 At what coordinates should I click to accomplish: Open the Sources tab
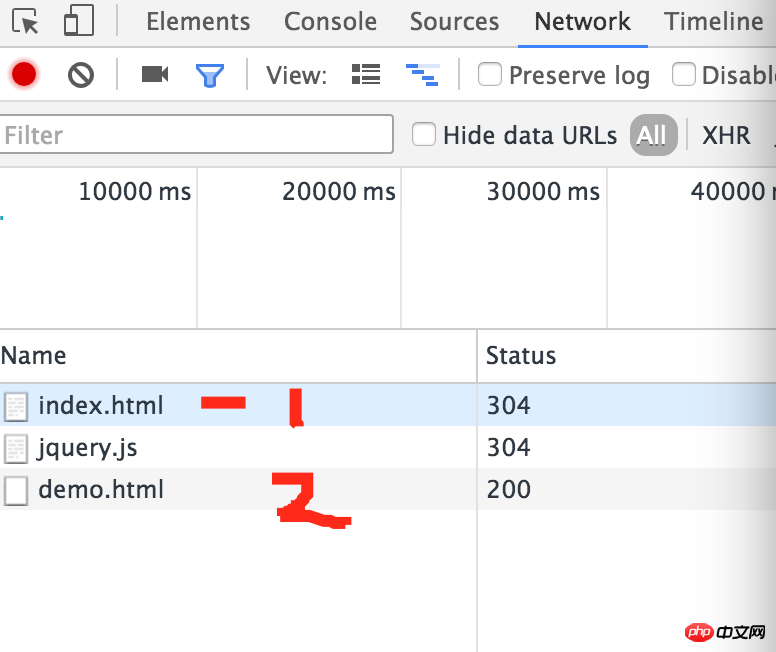455,22
